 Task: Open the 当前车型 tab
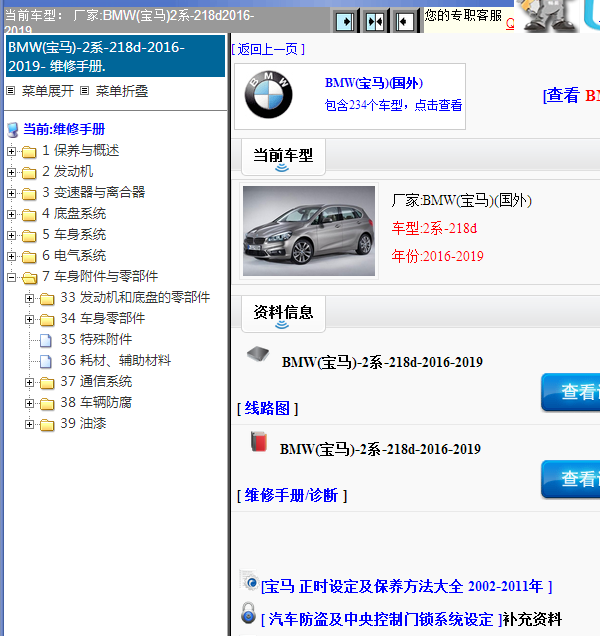[283, 157]
